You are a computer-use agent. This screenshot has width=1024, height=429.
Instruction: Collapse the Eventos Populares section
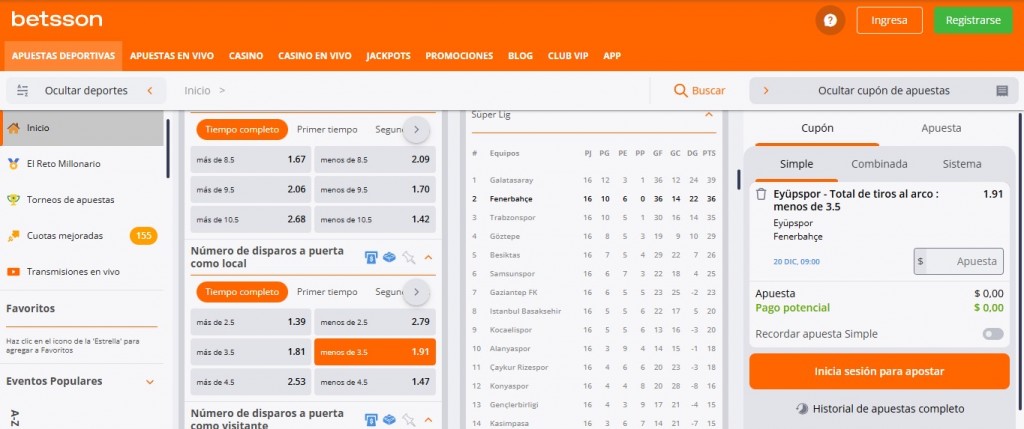coord(150,381)
